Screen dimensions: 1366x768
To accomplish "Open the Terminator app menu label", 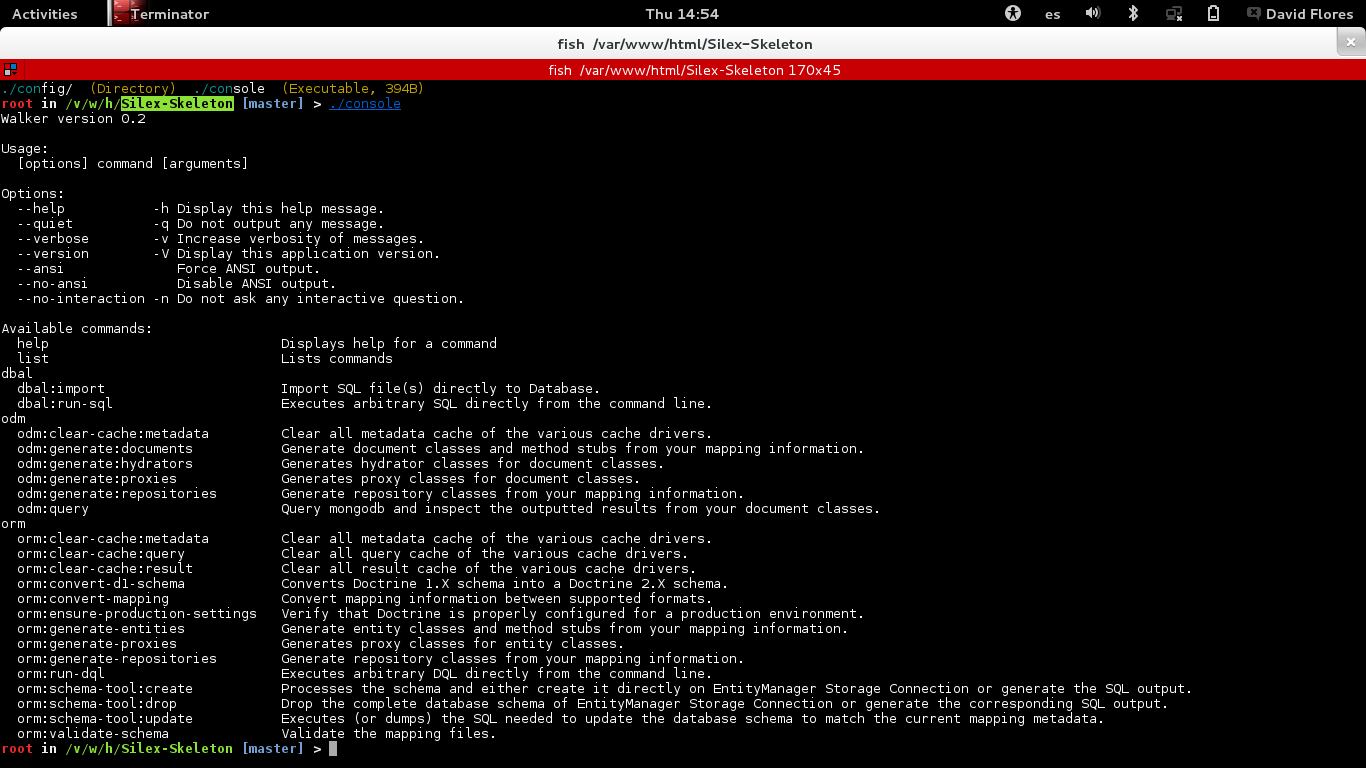I will (170, 14).
